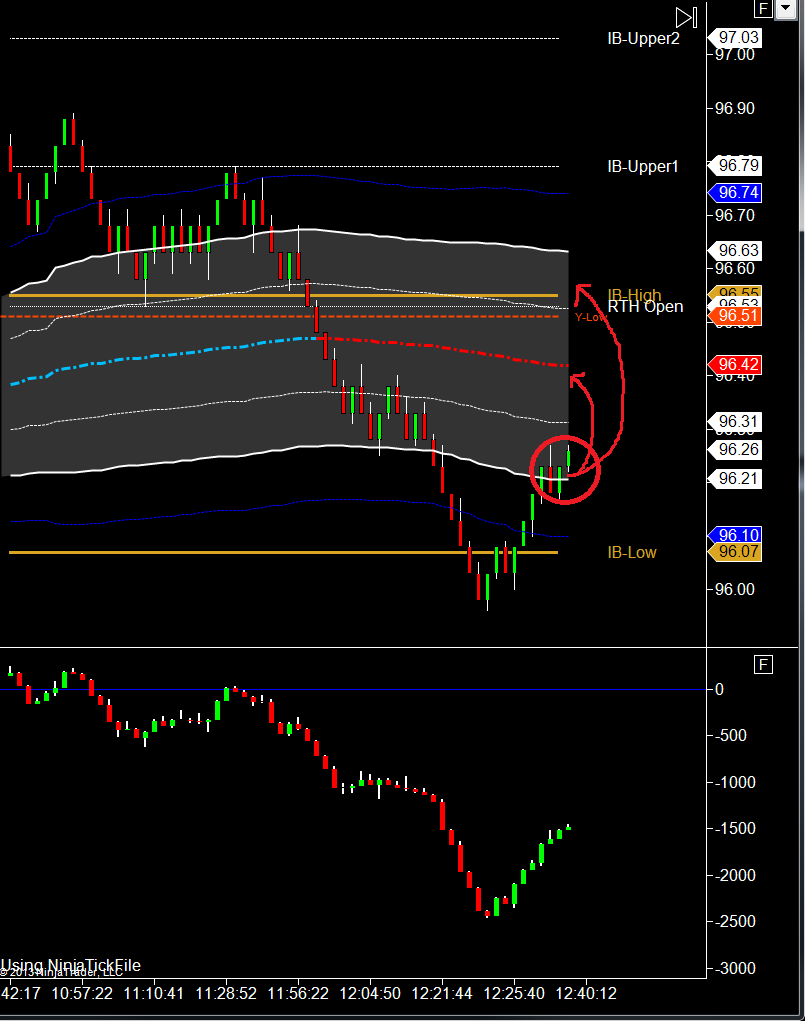Select the IB-Upper2 line label
This screenshot has width=805, height=1021.
click(x=643, y=38)
